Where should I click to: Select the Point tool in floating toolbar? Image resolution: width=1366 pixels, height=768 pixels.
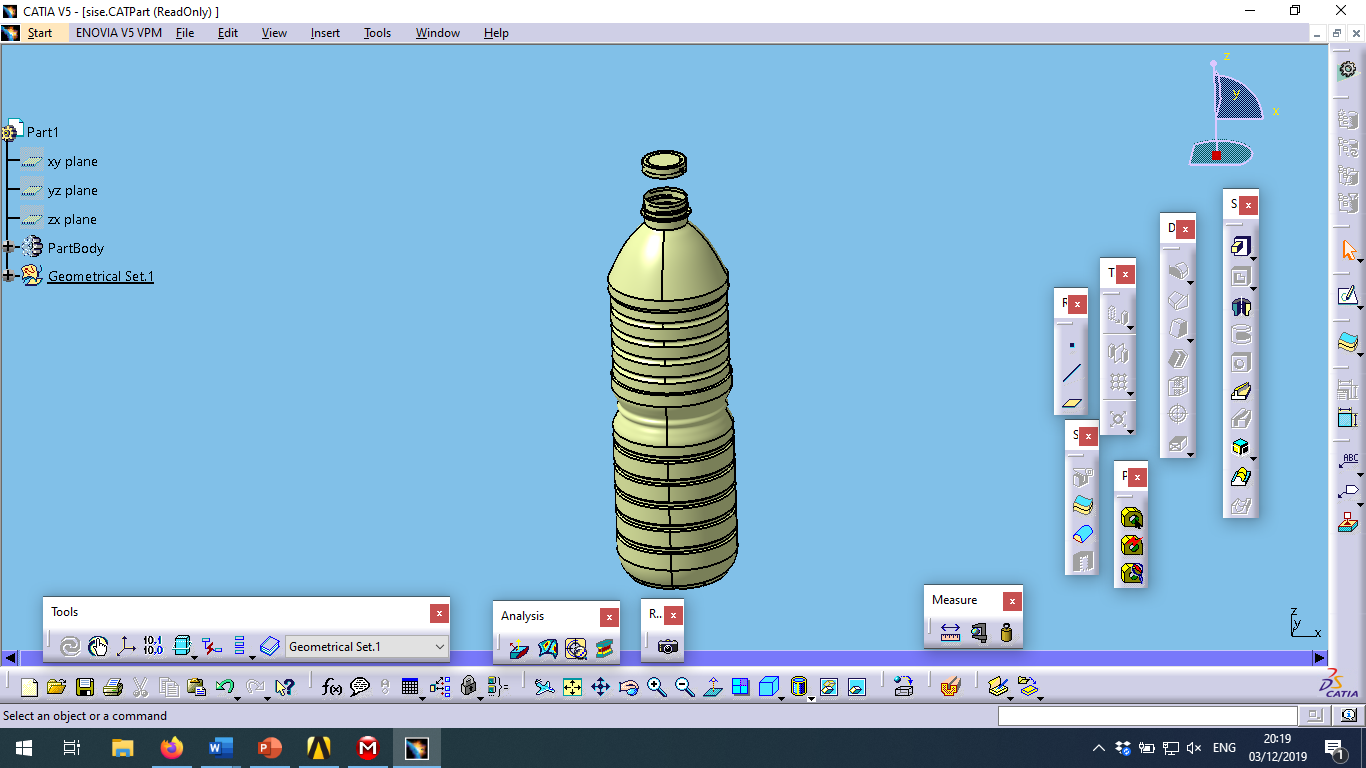pyautogui.click(x=1072, y=345)
